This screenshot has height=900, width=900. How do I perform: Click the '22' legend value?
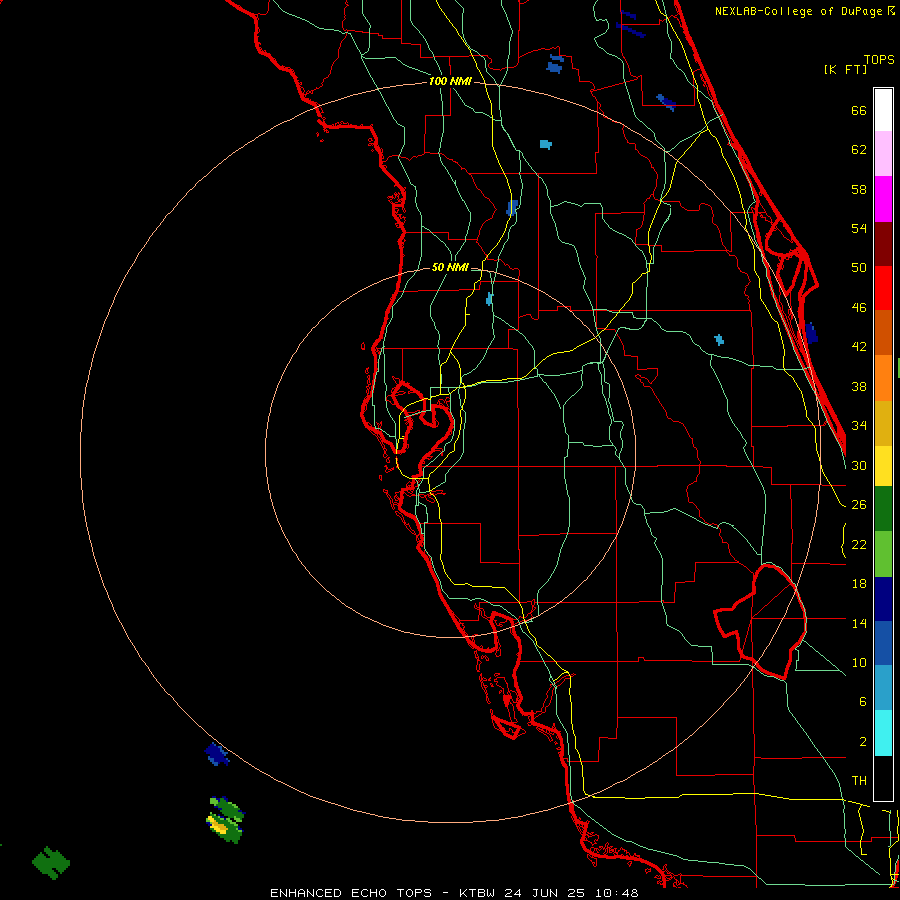point(859,544)
